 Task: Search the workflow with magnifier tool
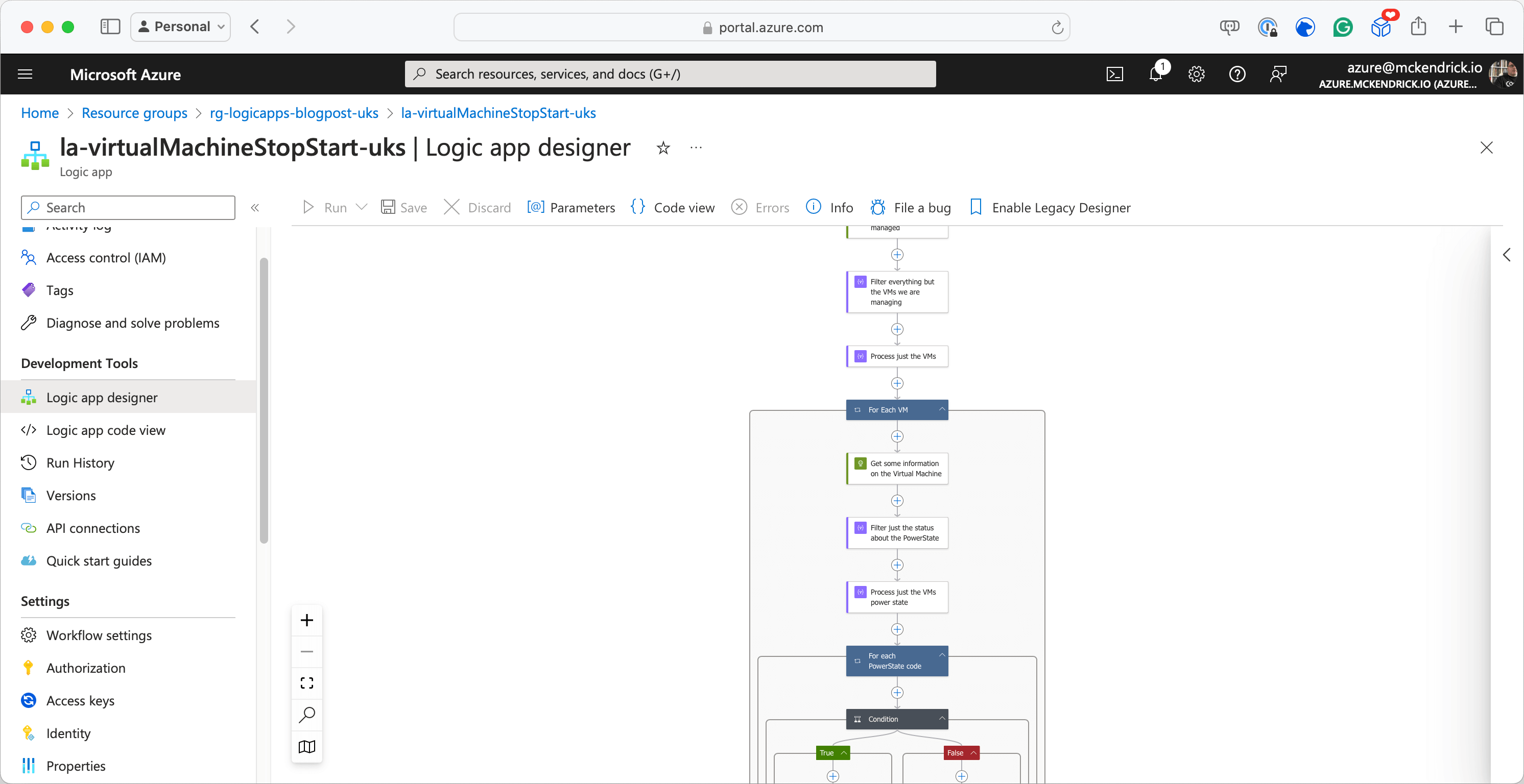pos(306,715)
